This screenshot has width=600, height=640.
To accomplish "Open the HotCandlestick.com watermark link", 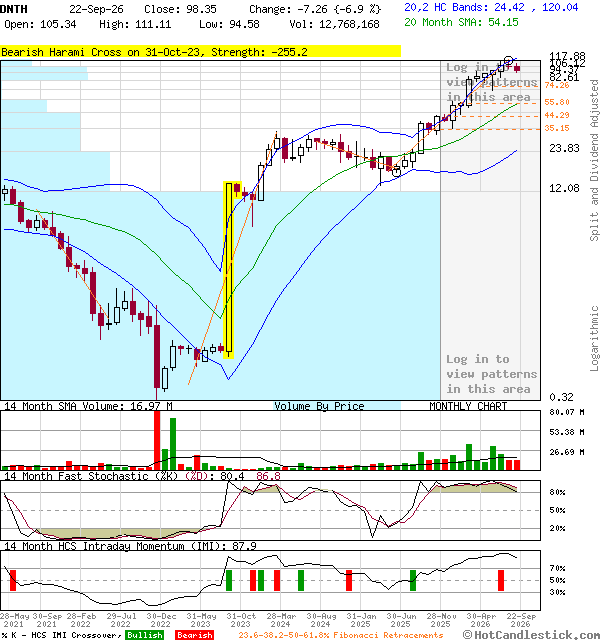I will click(531, 635).
